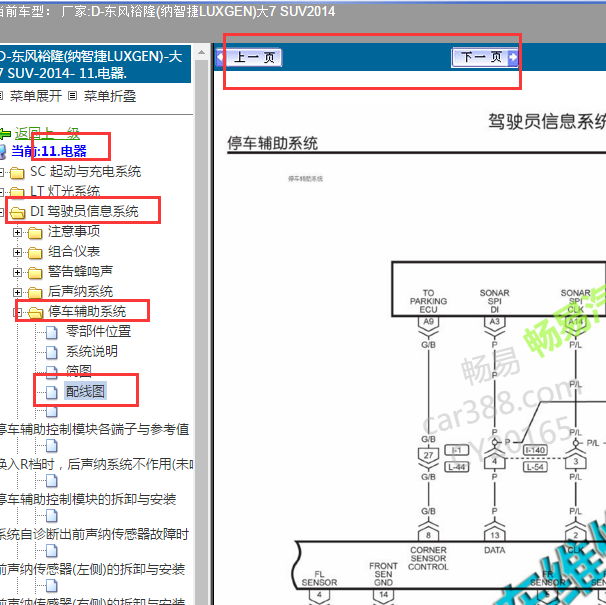Click the FL SENSOR label in diagram

[x=319, y=578]
